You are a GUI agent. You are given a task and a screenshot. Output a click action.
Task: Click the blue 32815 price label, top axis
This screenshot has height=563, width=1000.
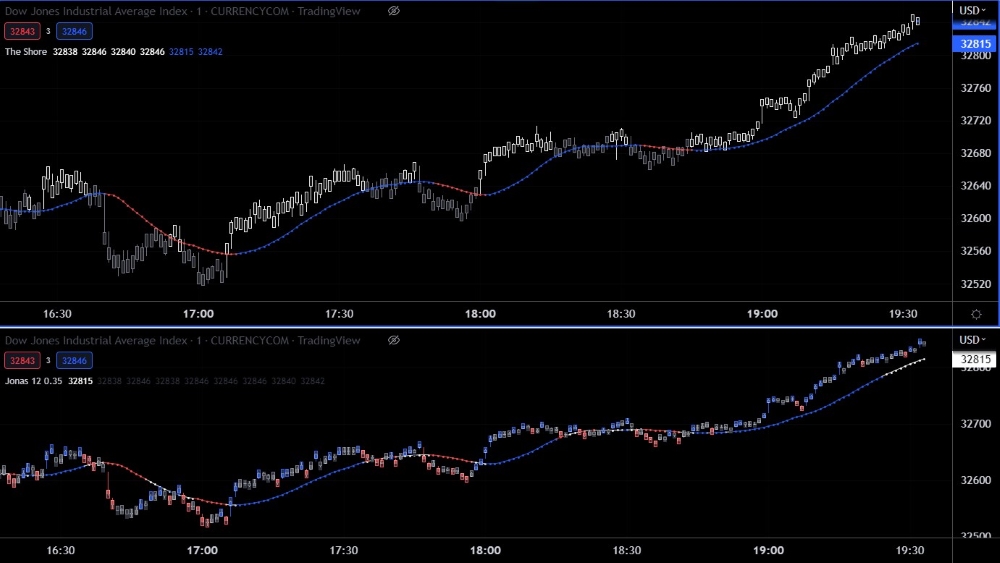coord(975,44)
